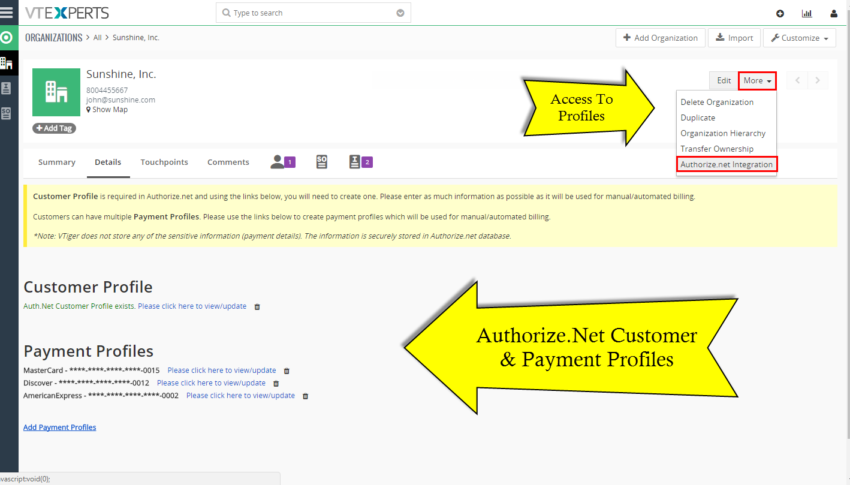Open Authorize.net Integration menu item
Viewport: 850px width, 485px height.
726,164
